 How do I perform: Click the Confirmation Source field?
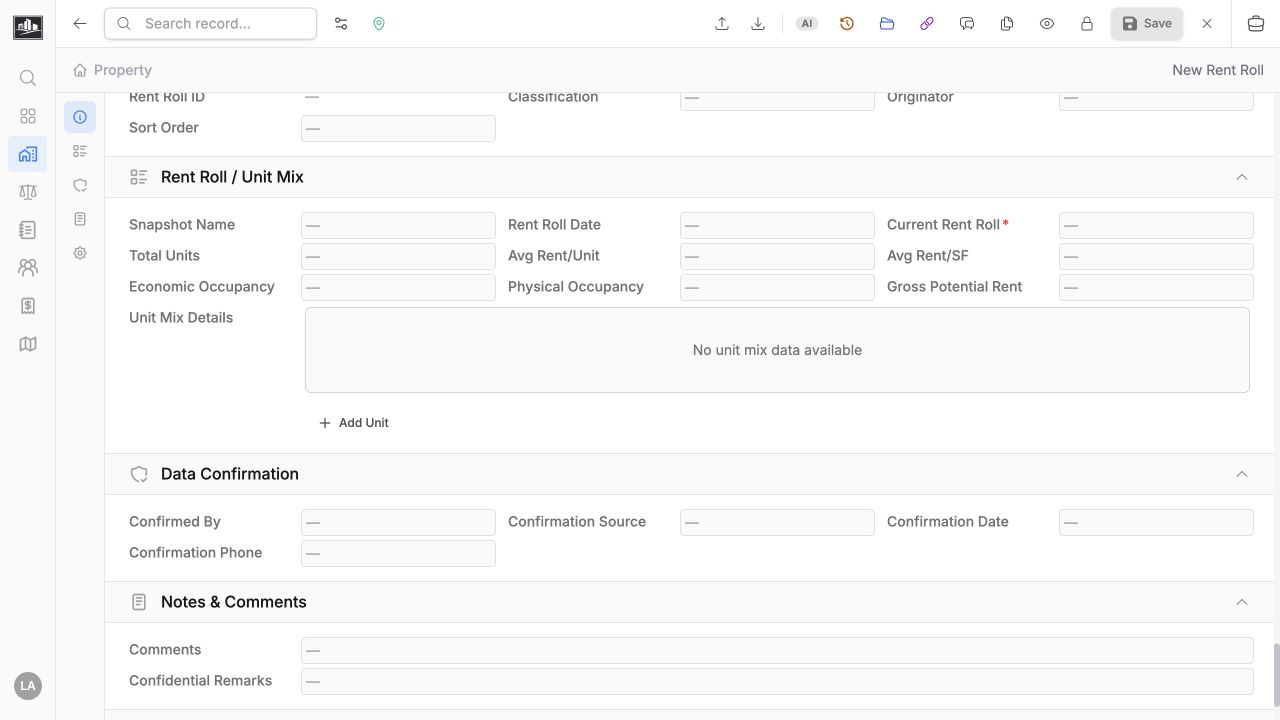pos(777,522)
